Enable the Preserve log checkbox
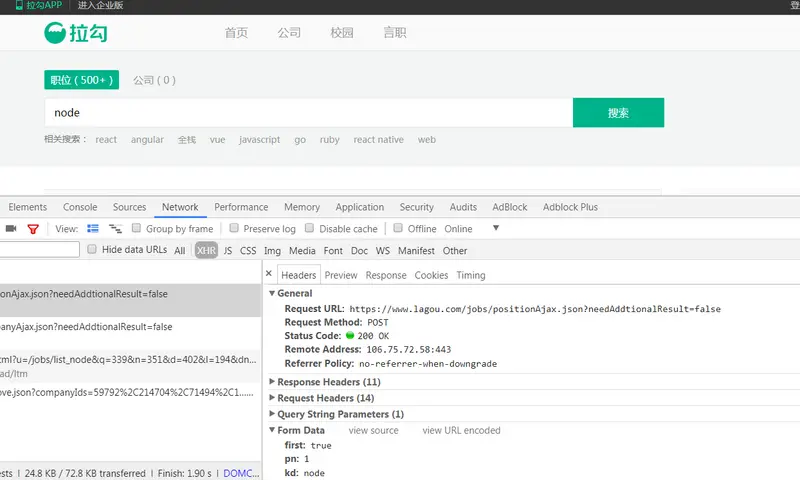800x480 pixels. [x=234, y=228]
